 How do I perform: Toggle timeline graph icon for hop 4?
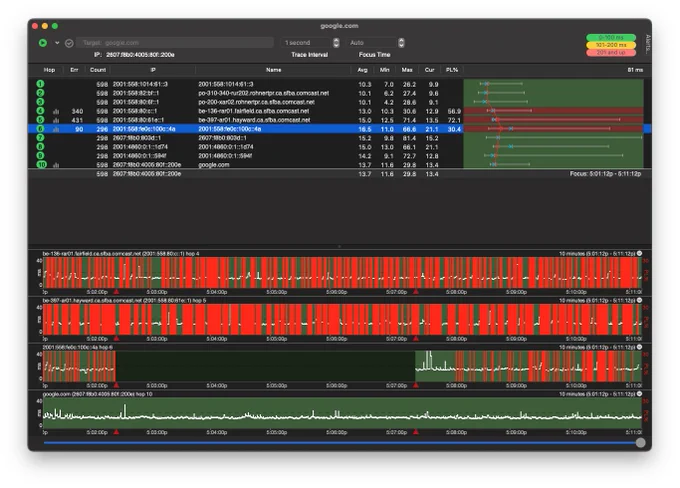point(56,111)
